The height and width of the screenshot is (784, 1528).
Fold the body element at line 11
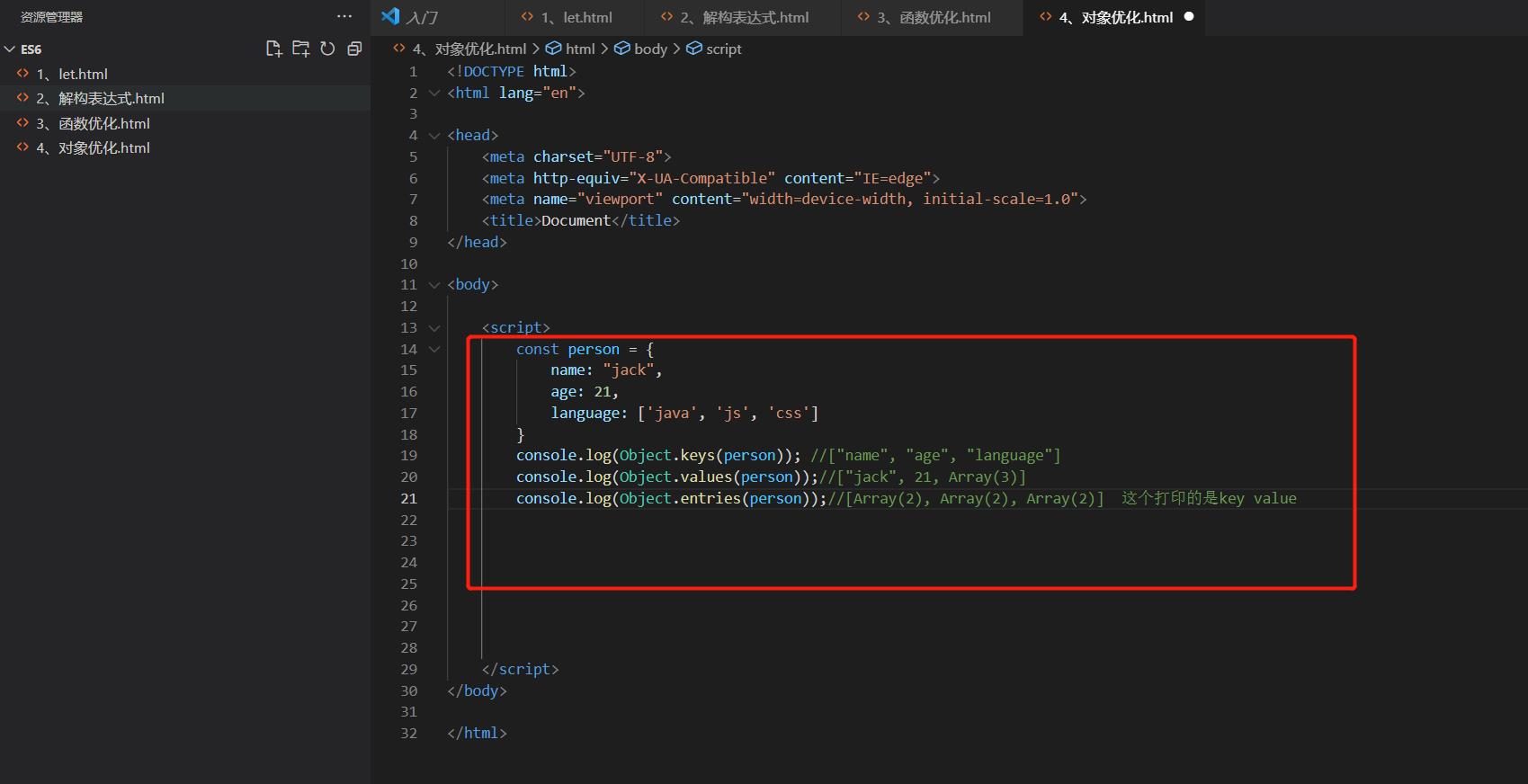click(x=434, y=284)
